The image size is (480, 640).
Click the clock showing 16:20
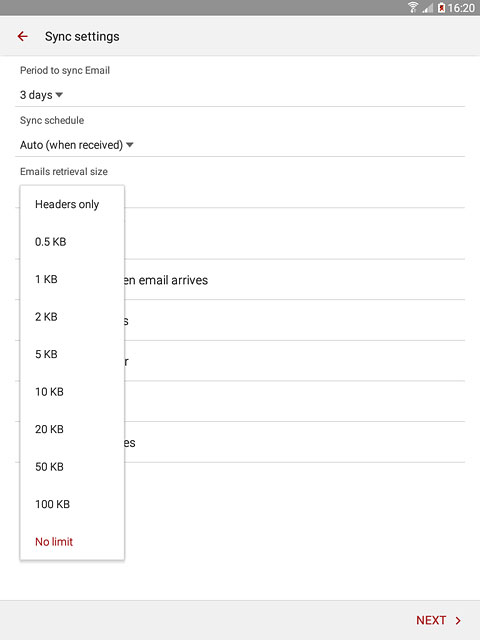[x=461, y=8]
